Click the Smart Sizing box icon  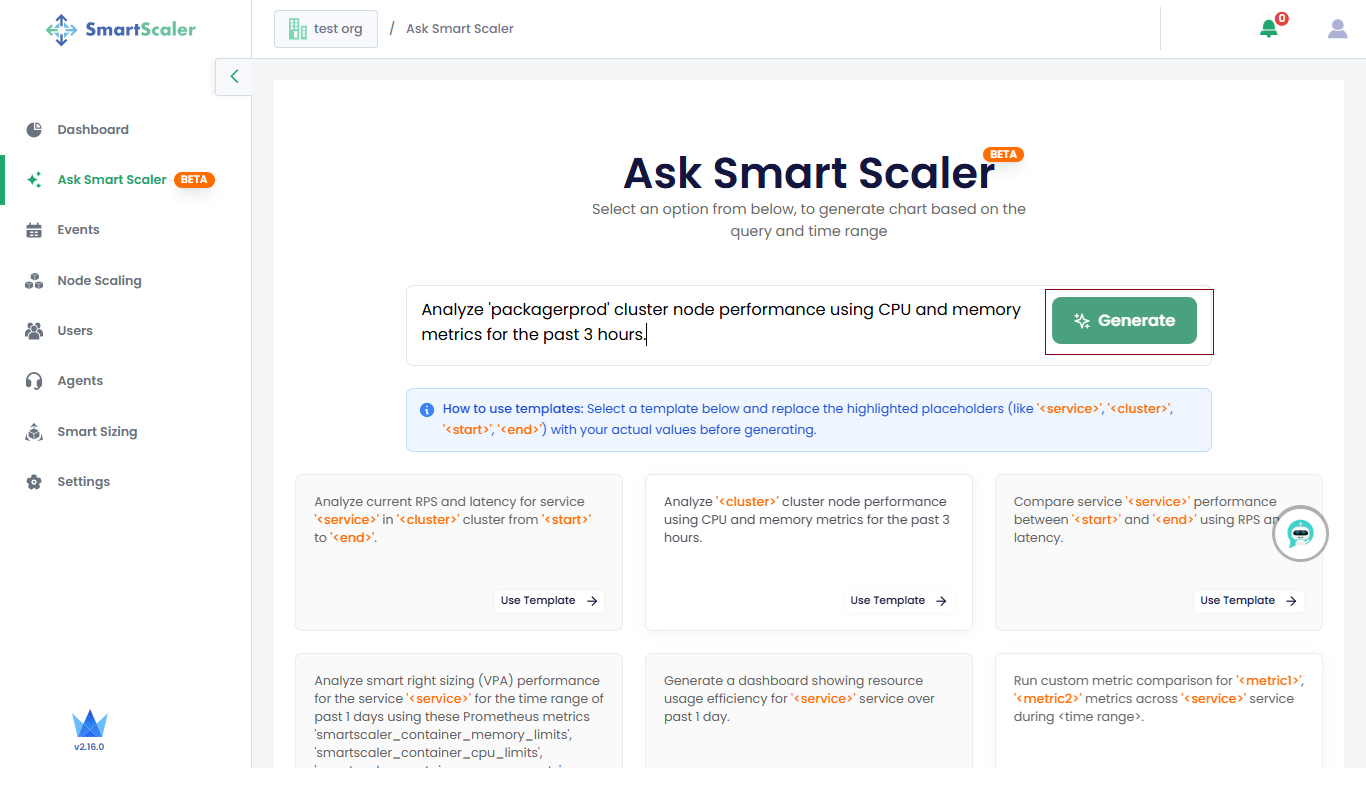(x=34, y=432)
